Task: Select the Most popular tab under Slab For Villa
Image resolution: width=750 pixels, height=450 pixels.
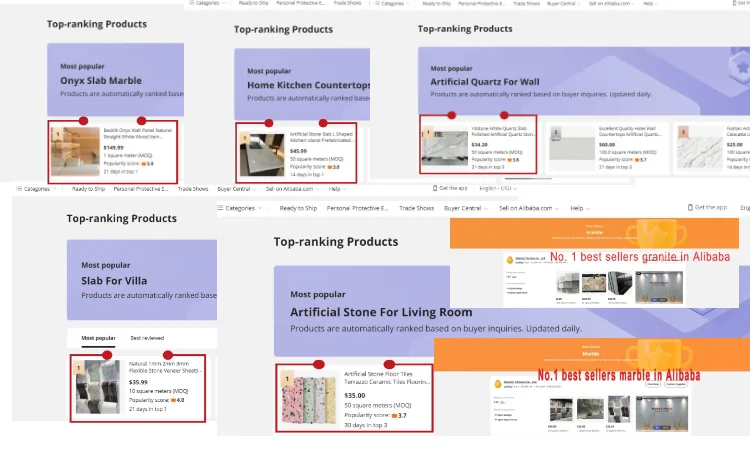Action: (98, 339)
